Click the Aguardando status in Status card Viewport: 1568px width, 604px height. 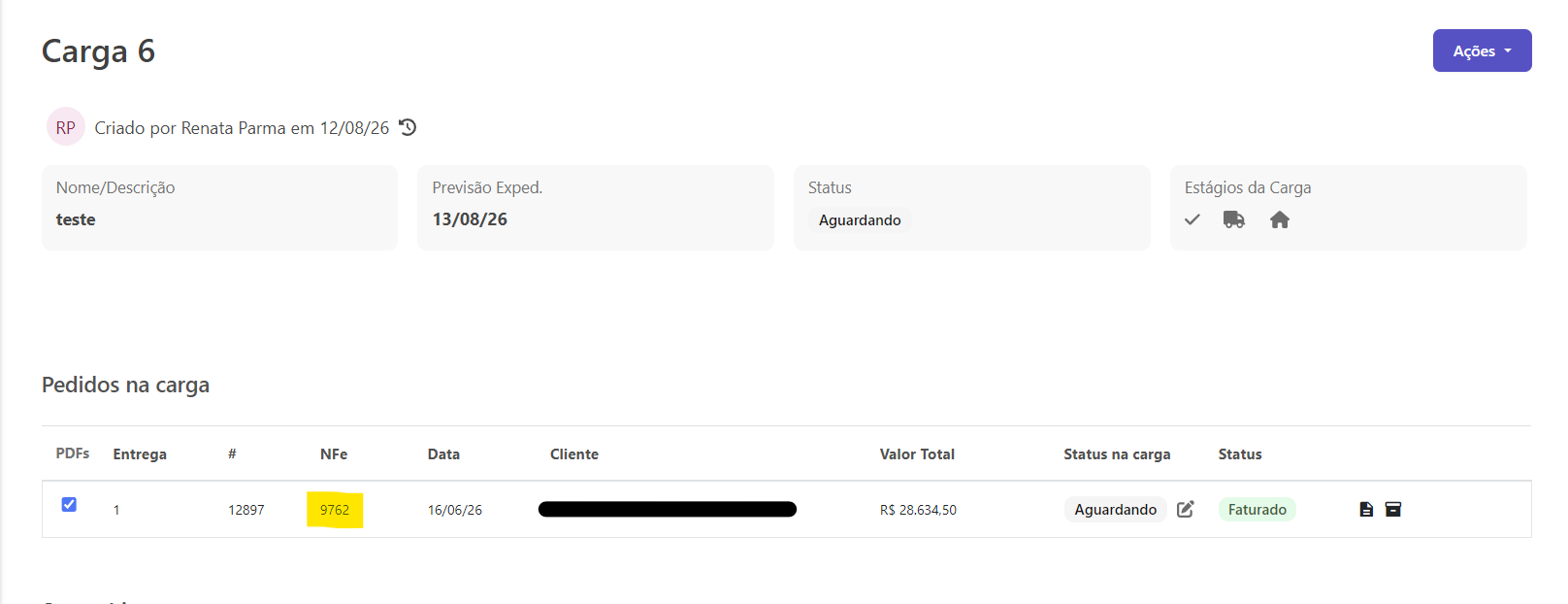(860, 220)
